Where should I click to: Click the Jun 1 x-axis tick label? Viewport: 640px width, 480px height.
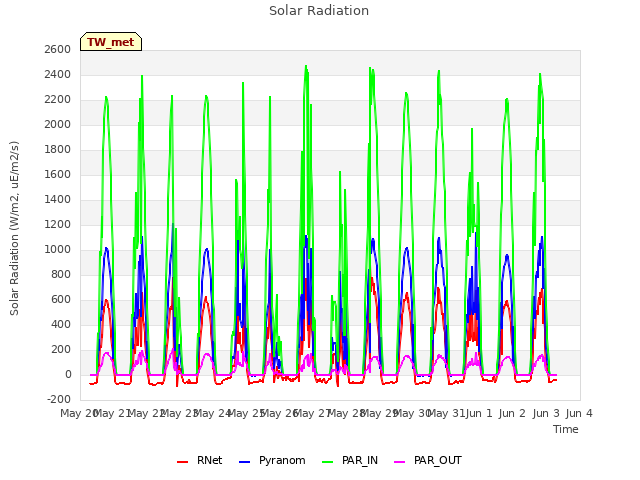479,413
